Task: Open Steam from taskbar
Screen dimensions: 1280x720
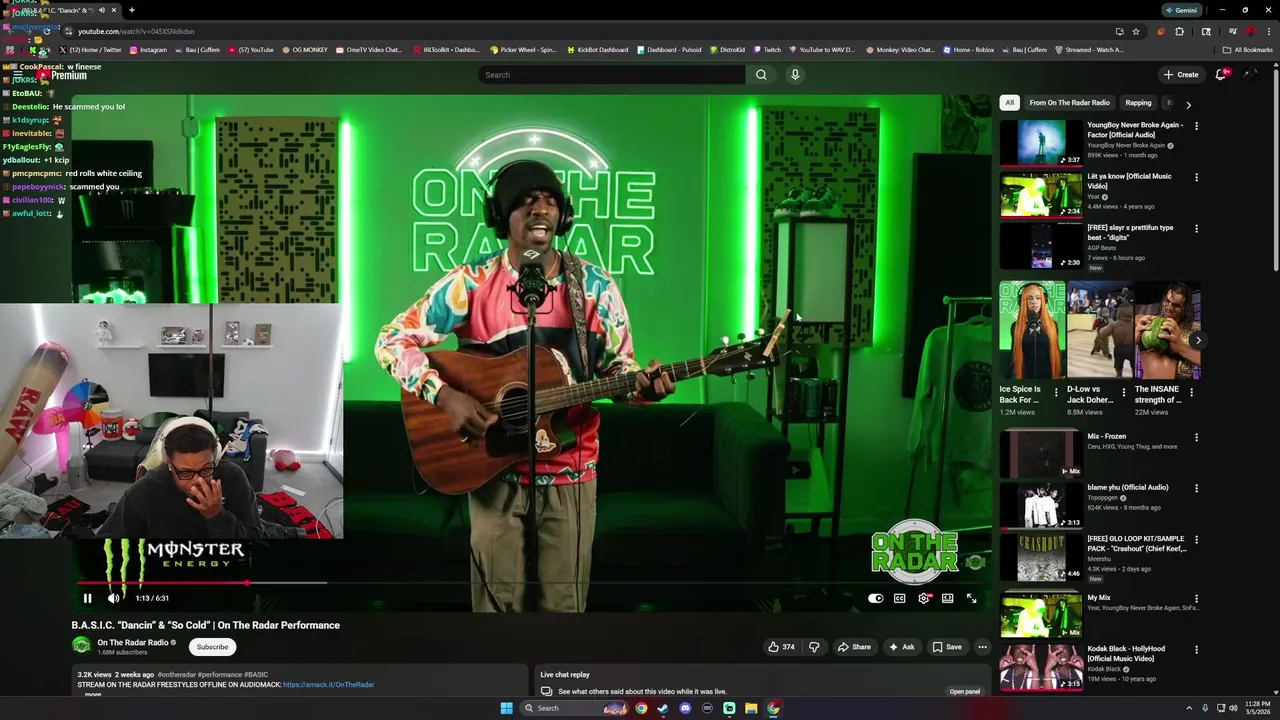Action: click(663, 708)
